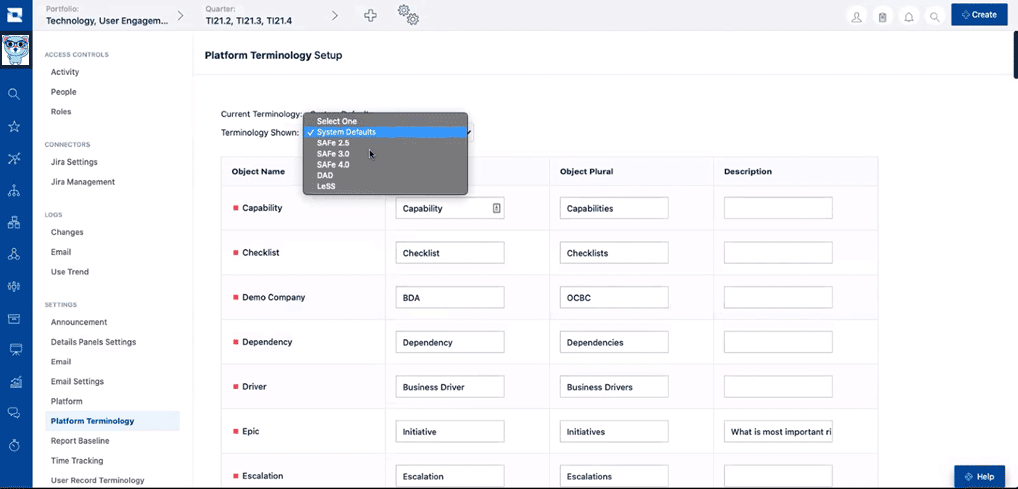This screenshot has width=1018, height=489.
Task: Open Jira Management
Action: (x=82, y=182)
